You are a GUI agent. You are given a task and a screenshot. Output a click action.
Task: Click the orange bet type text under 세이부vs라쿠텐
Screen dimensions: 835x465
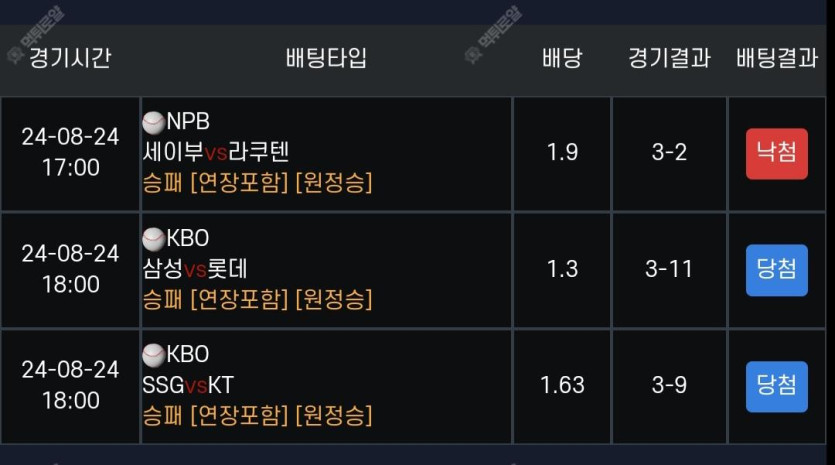pos(257,183)
